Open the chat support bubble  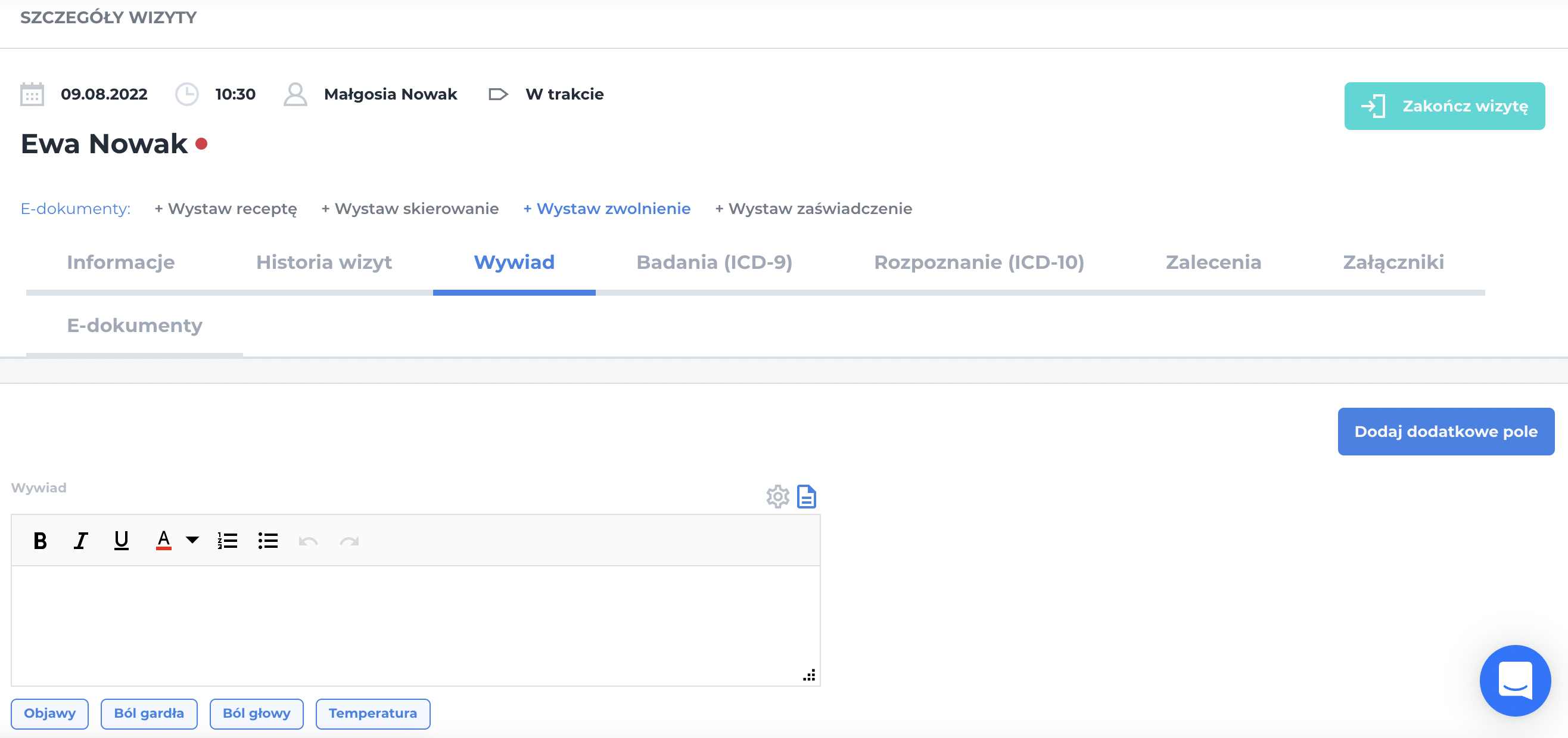[1514, 681]
